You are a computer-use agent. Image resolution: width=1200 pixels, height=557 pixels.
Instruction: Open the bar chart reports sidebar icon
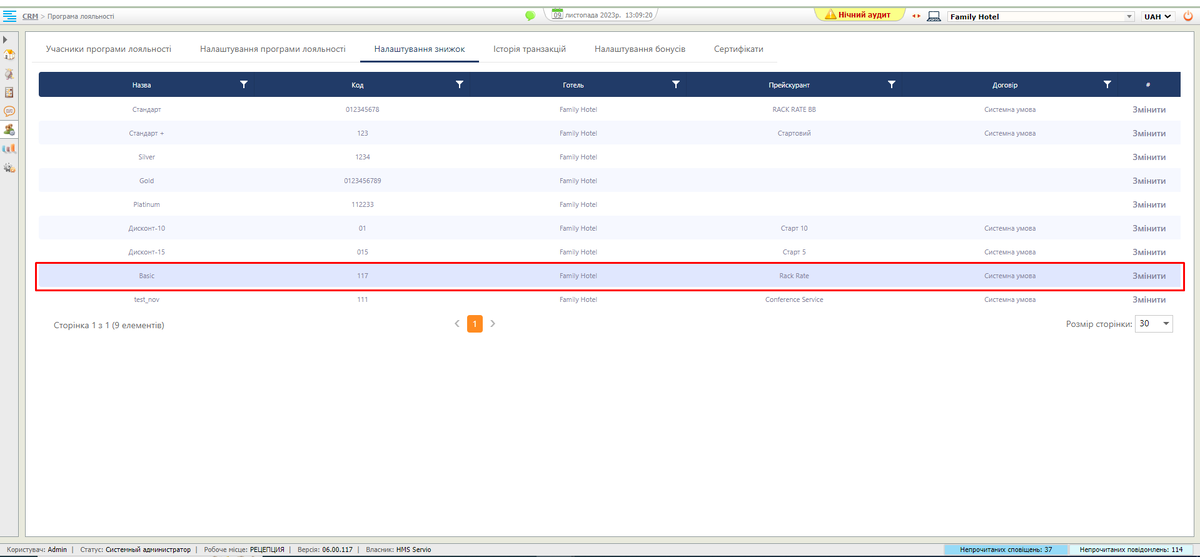[10, 148]
